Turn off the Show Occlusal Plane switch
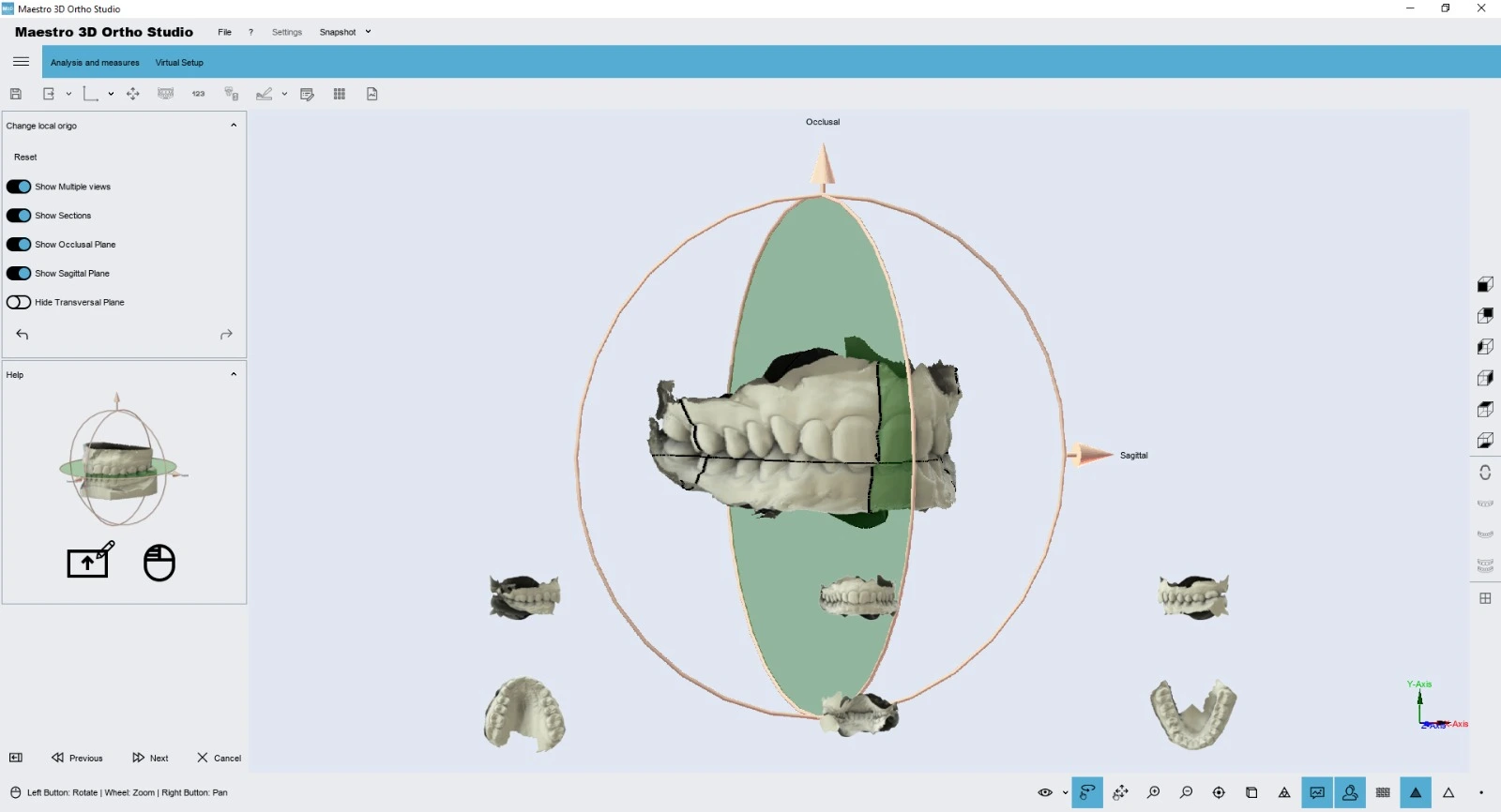The height and width of the screenshot is (812, 1501). pyautogui.click(x=19, y=245)
